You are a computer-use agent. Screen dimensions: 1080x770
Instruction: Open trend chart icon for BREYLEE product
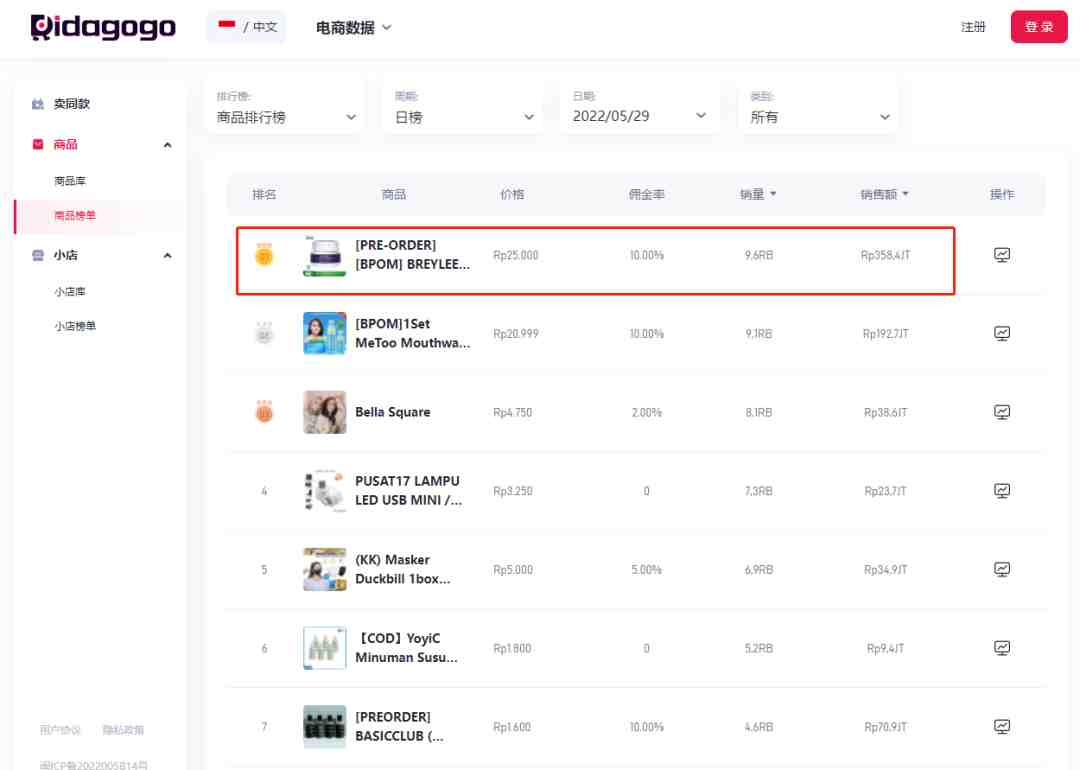1001,255
